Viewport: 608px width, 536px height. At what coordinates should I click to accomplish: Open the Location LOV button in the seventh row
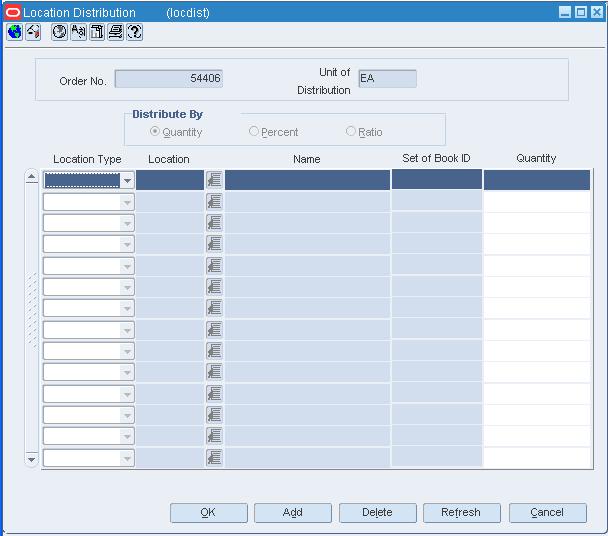214,308
